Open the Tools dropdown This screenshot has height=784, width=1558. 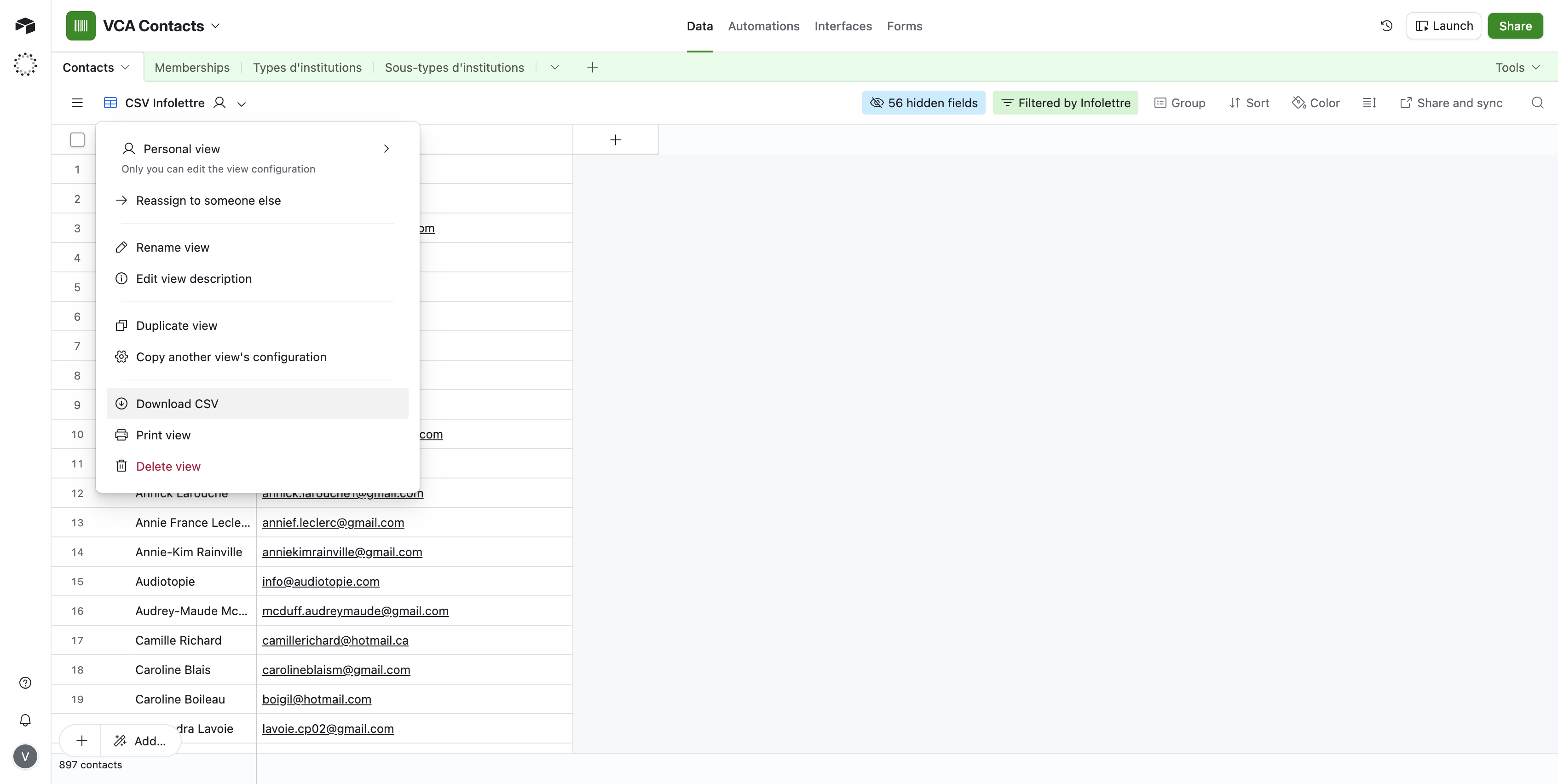pyautogui.click(x=1517, y=68)
